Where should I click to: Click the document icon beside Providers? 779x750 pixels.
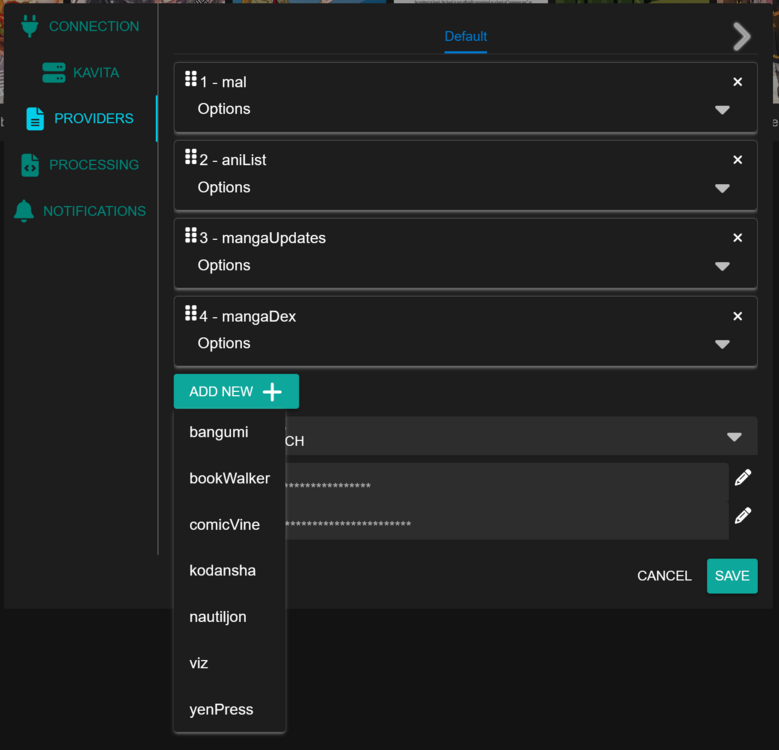[35, 119]
